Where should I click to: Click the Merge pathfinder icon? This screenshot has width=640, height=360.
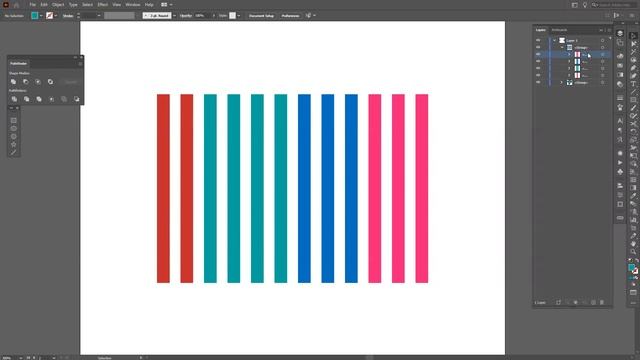point(39,99)
